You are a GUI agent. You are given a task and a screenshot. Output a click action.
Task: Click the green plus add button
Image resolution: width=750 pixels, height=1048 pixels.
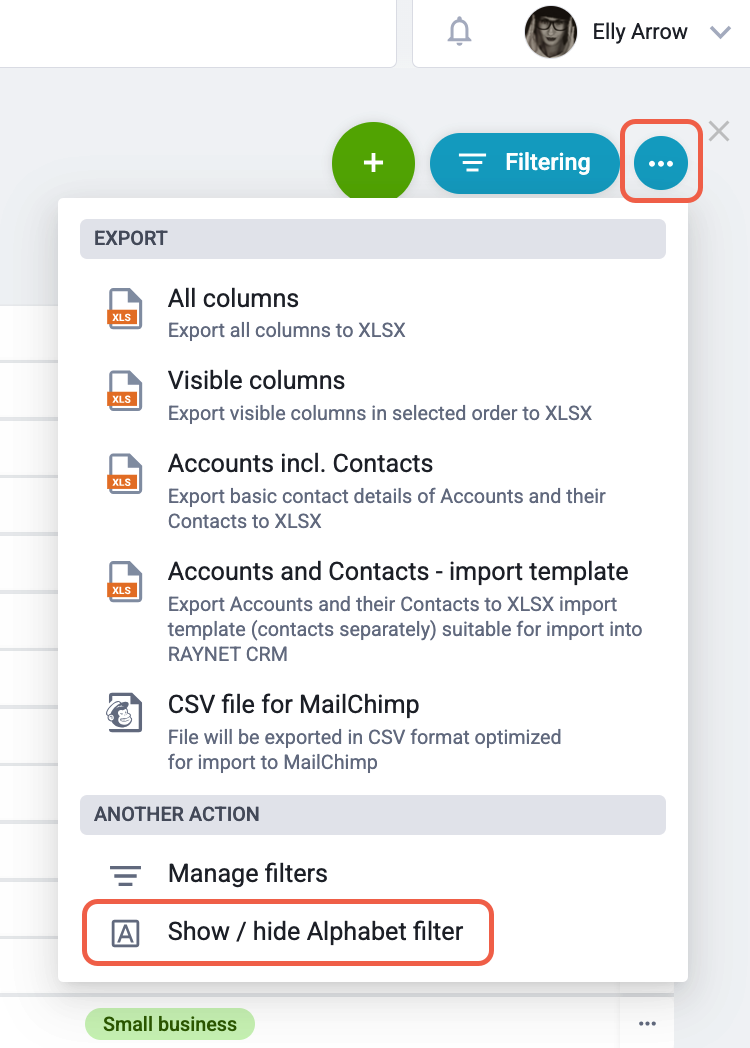pyautogui.click(x=373, y=162)
